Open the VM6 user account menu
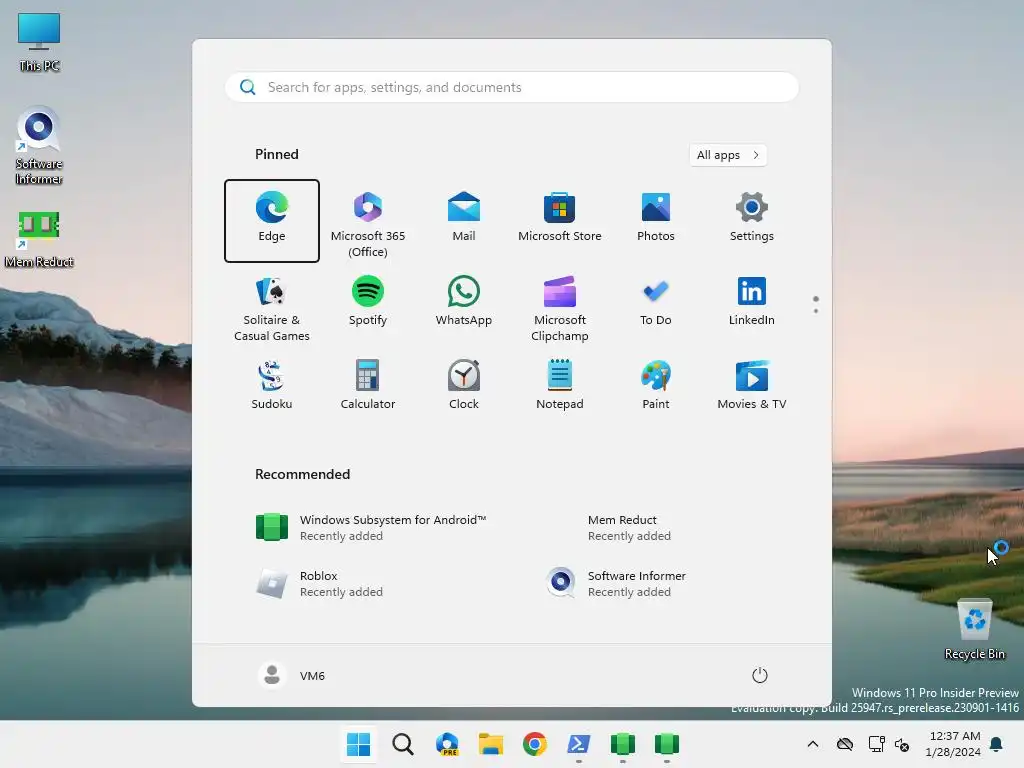This screenshot has height=768, width=1024. click(292, 675)
